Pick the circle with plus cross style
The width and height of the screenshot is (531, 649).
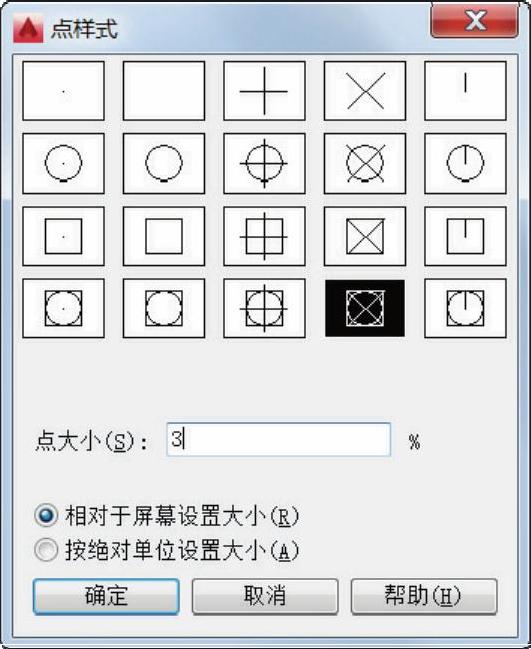pyautogui.click(x=264, y=163)
